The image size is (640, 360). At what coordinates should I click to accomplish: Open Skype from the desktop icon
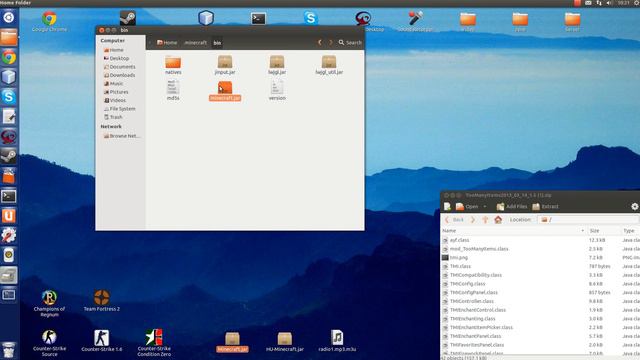coord(311,18)
